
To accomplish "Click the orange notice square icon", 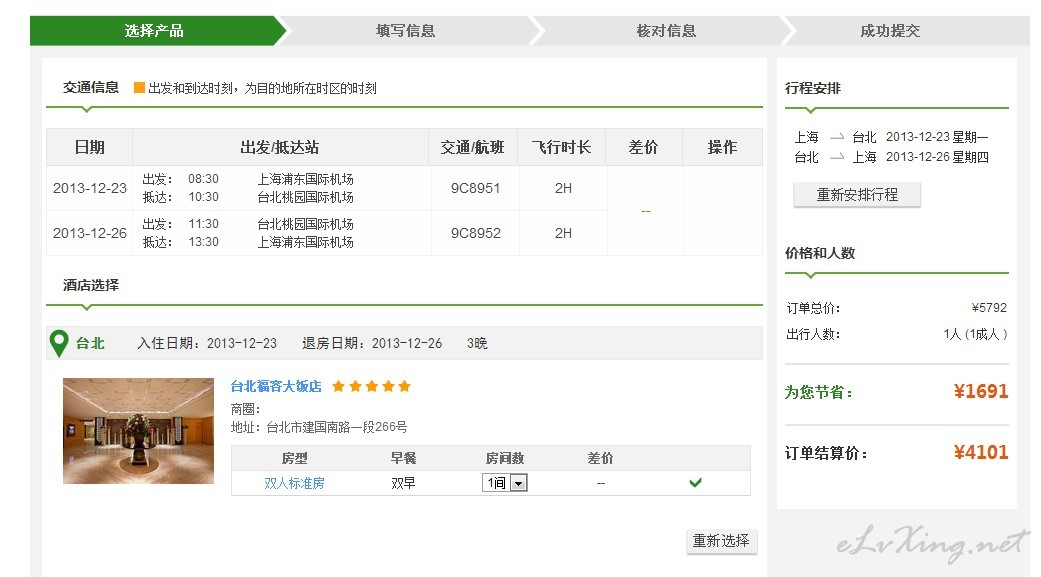I will coord(139,88).
